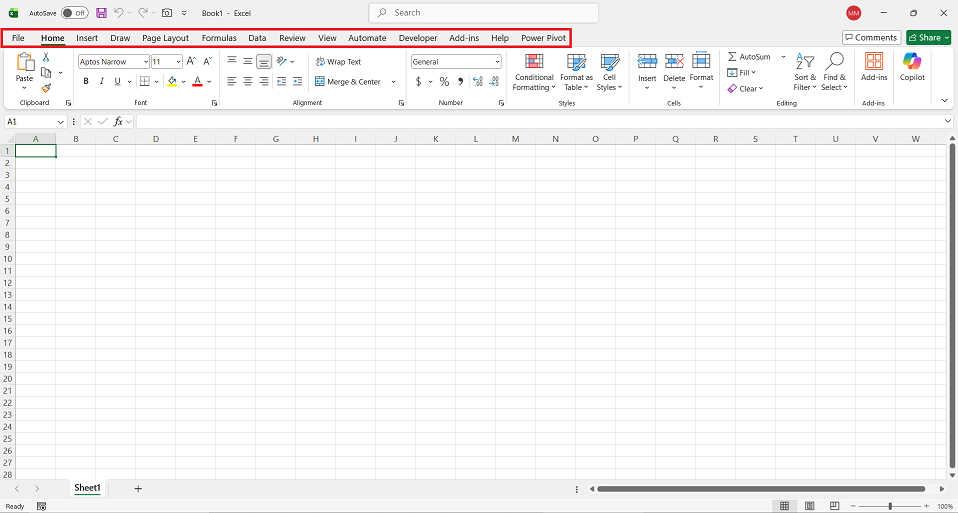Increase Decimal places icon

(478, 81)
